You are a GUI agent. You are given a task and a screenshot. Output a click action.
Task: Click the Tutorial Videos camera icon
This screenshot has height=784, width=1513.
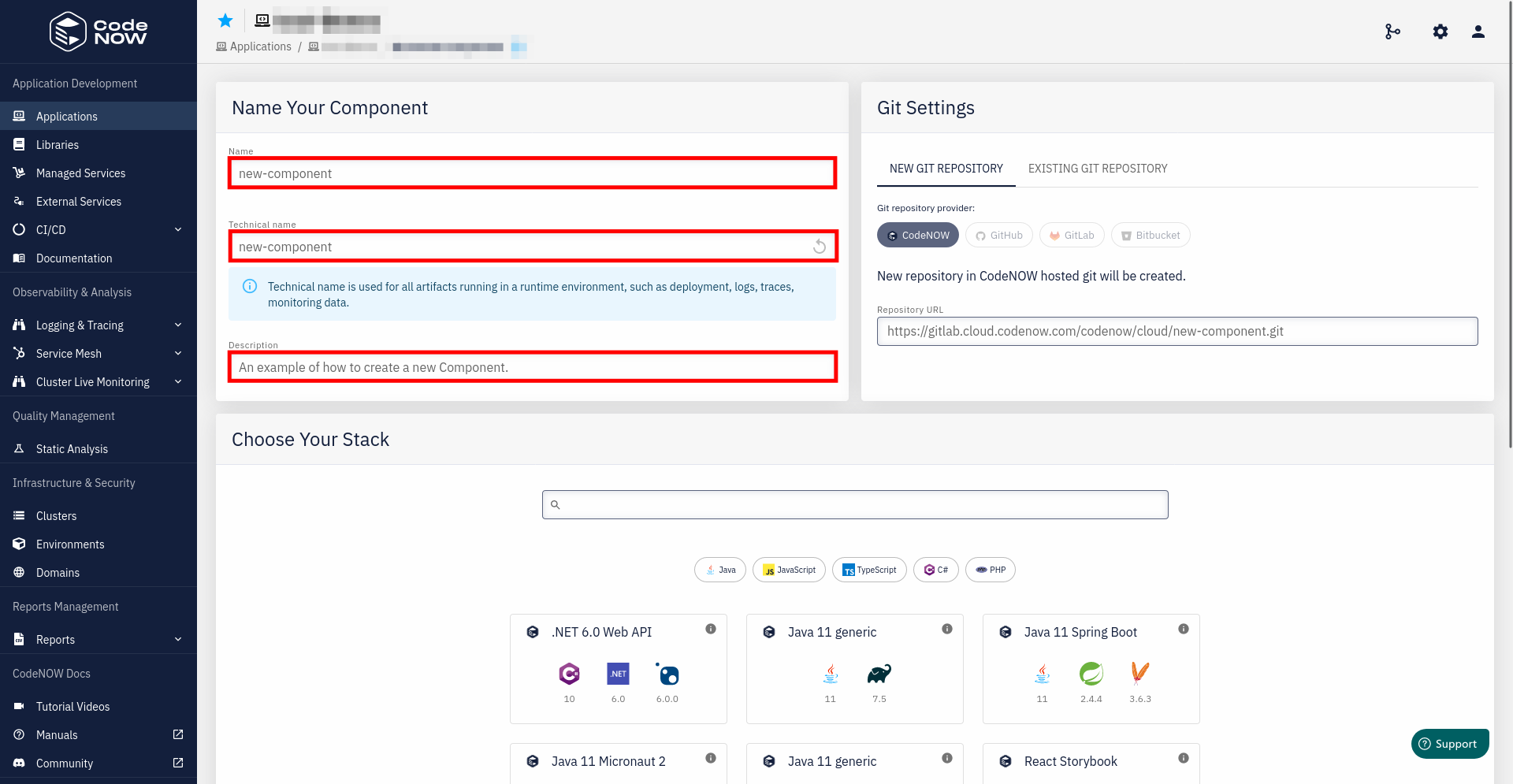[x=19, y=706]
